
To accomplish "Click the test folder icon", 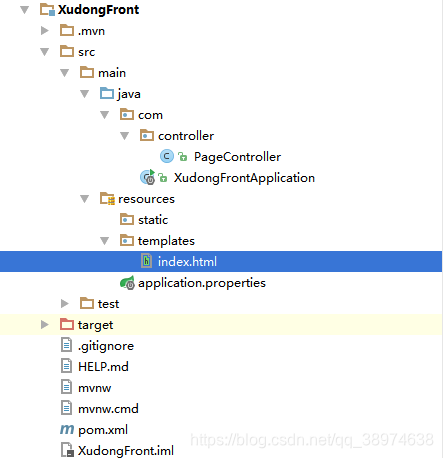I will point(87,303).
